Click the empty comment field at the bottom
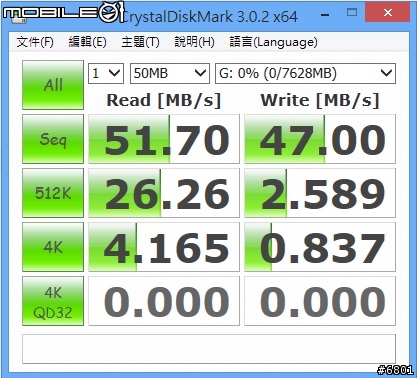The height and width of the screenshot is (378, 417). click(209, 349)
